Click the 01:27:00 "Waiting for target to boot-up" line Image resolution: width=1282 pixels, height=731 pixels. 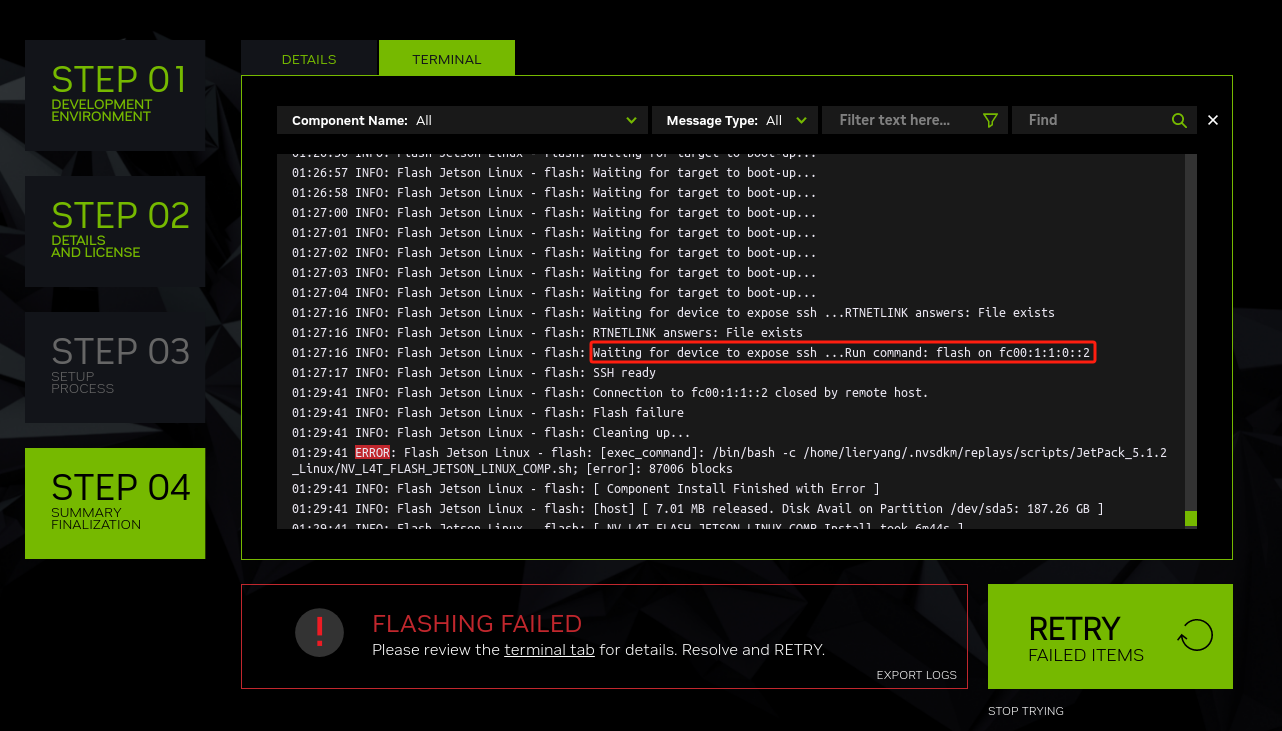coord(554,213)
